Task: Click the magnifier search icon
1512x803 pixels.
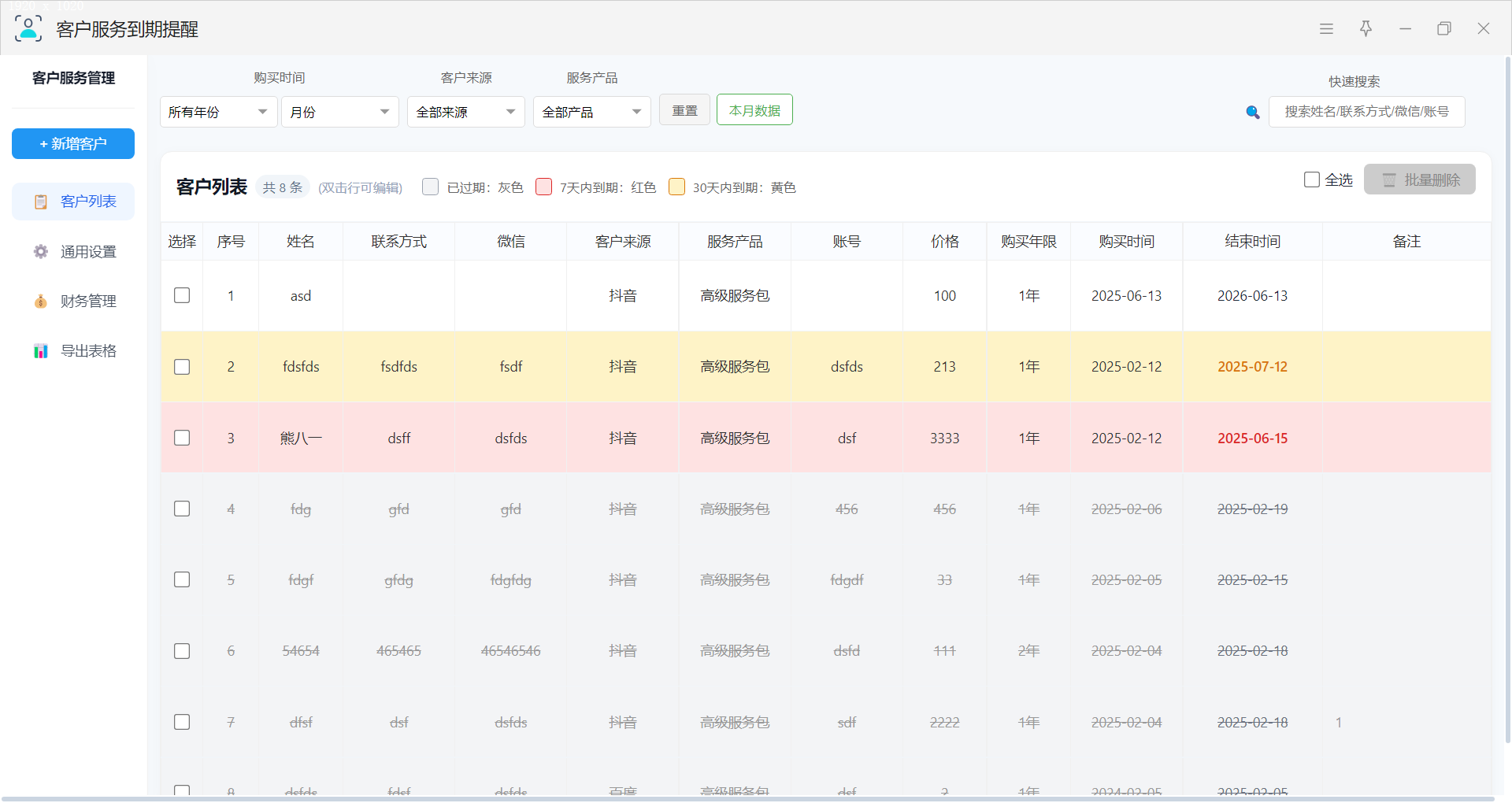Action: point(1253,113)
